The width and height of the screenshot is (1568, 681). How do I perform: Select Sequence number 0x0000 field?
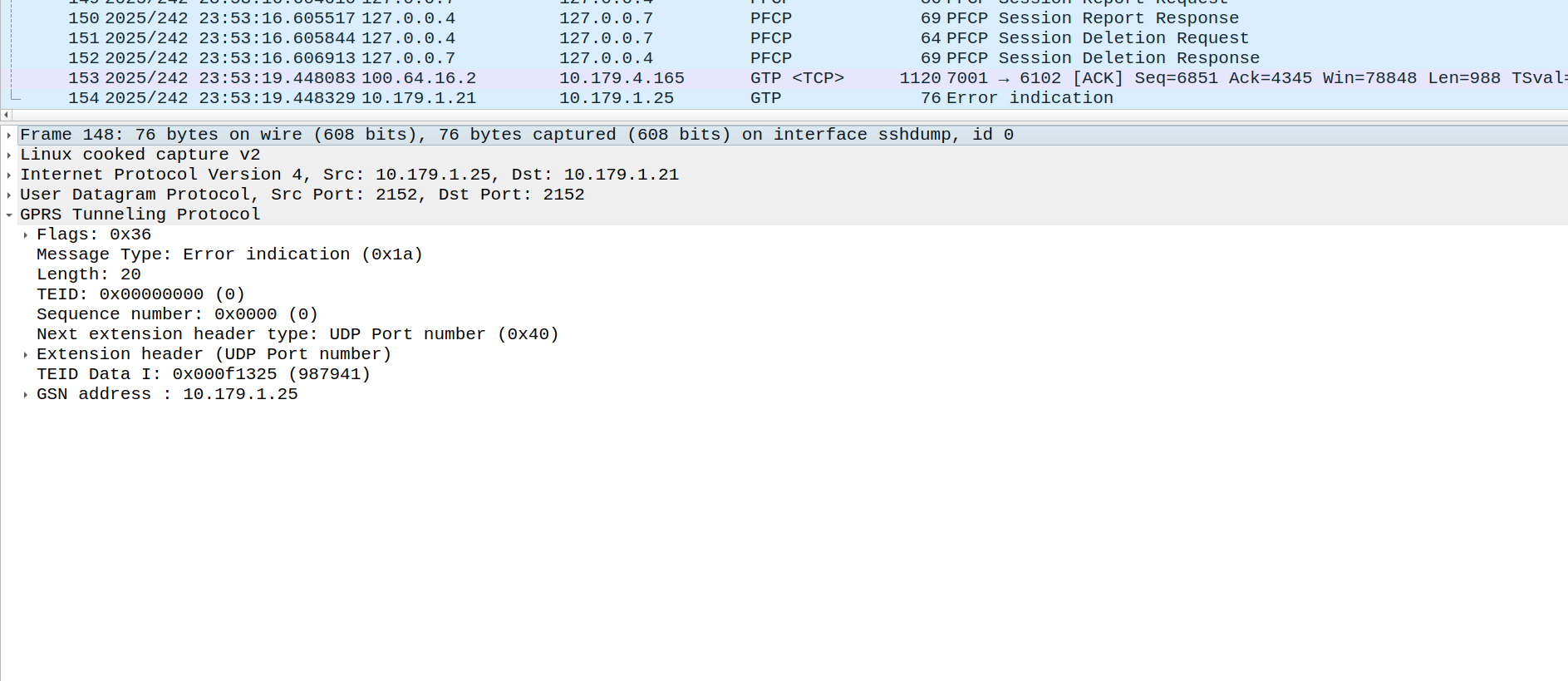(x=177, y=314)
